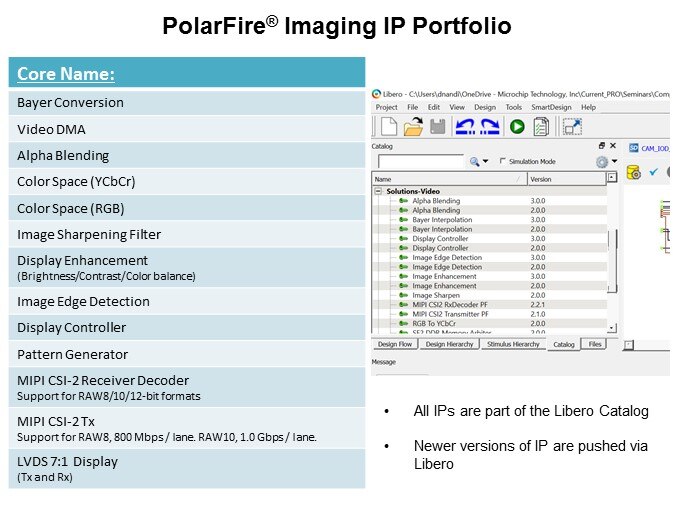Open the Tools menu
Screen dimensions: 675x506
pyautogui.click(x=513, y=107)
